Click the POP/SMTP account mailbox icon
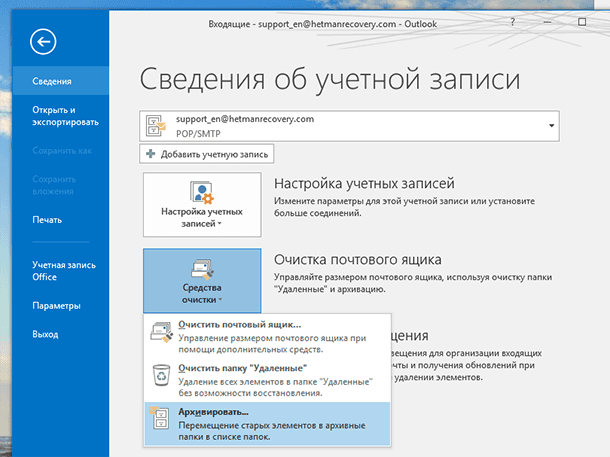 [155, 125]
